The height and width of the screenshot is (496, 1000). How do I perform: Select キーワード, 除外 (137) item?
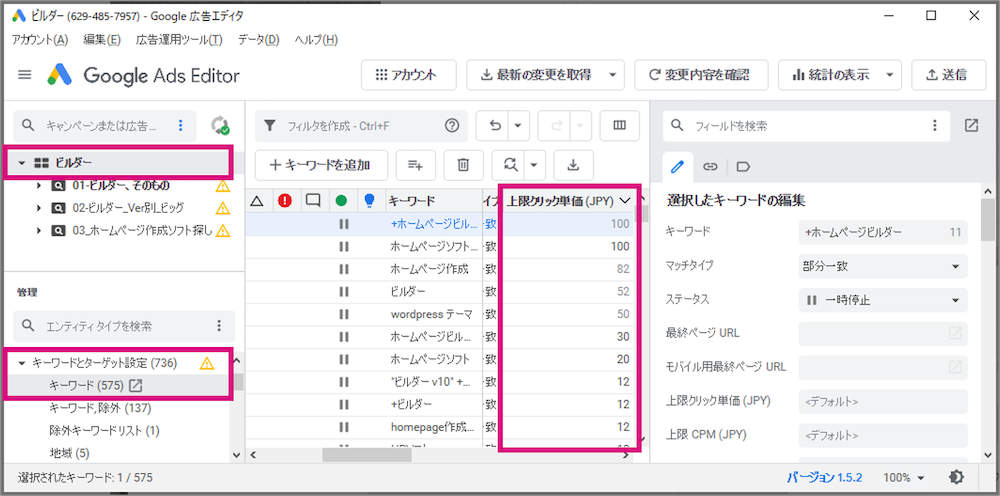(100, 407)
